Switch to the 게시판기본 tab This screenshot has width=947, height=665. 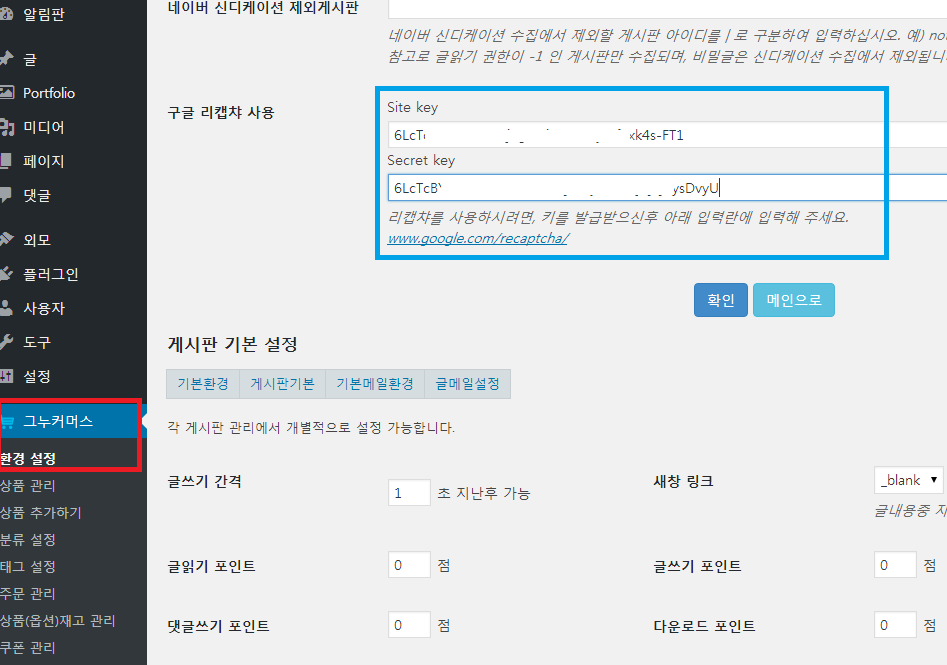pos(283,384)
